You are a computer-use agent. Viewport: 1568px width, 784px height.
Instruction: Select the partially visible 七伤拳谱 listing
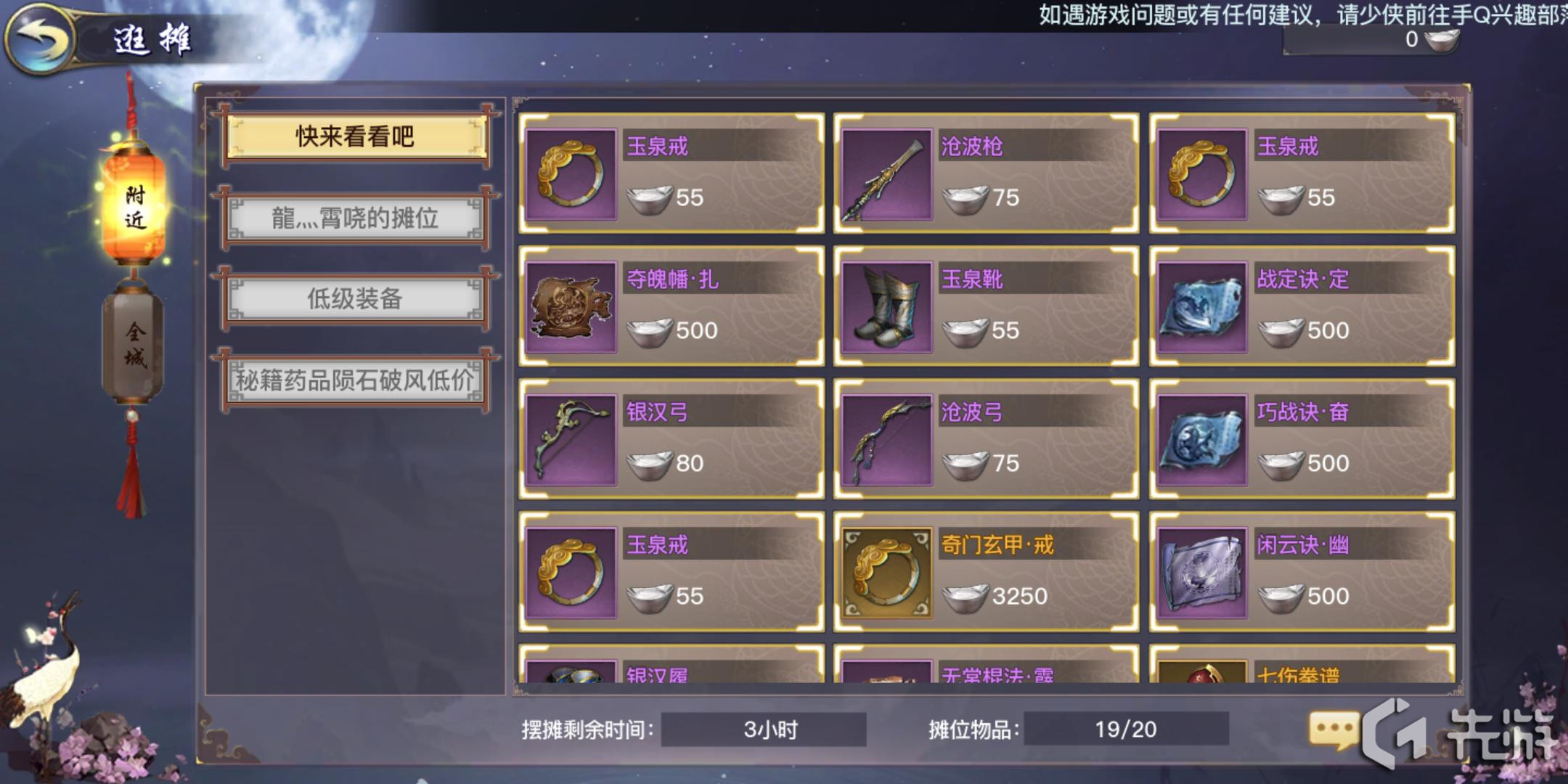click(x=1302, y=663)
